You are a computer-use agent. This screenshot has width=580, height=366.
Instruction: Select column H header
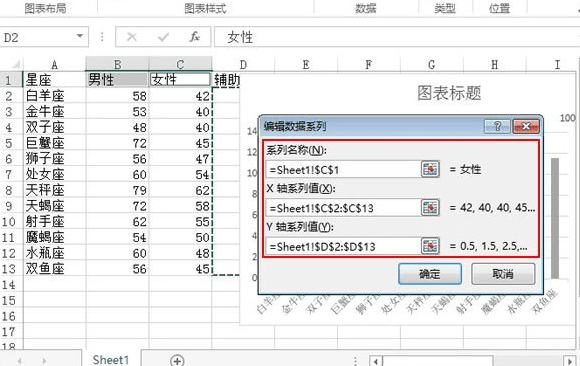495,64
